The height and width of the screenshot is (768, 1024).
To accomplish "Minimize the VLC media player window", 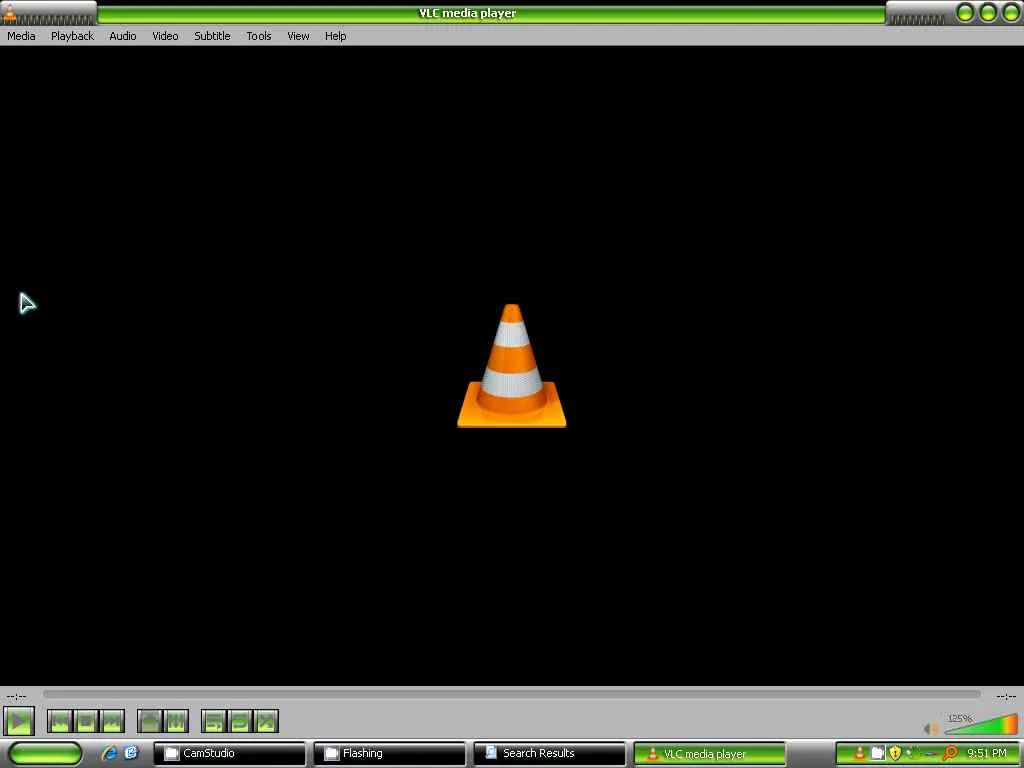I will (x=965, y=12).
